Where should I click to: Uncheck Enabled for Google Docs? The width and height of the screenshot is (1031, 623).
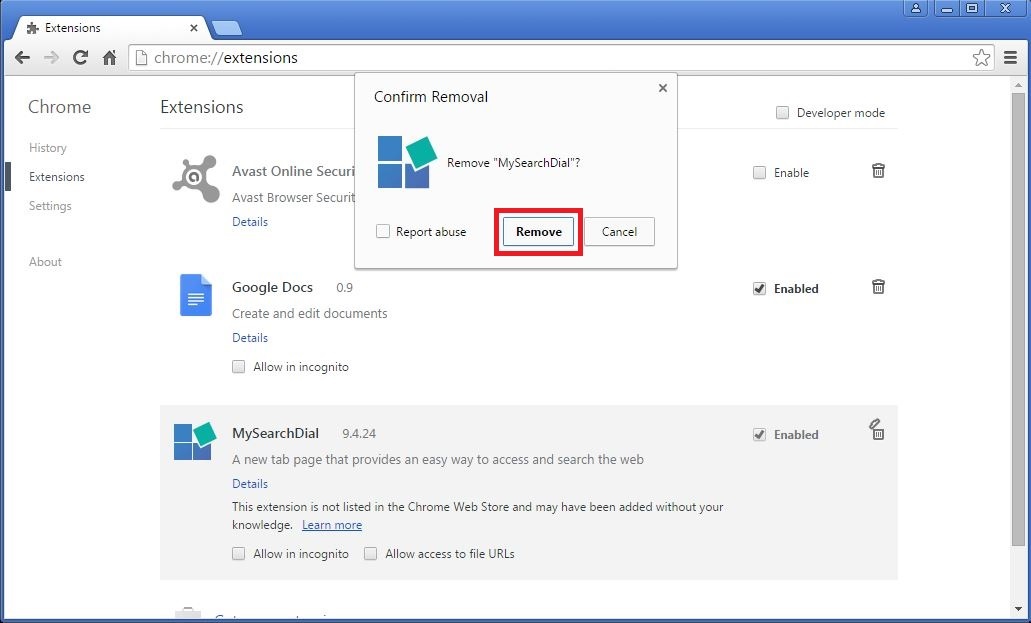[x=759, y=288]
